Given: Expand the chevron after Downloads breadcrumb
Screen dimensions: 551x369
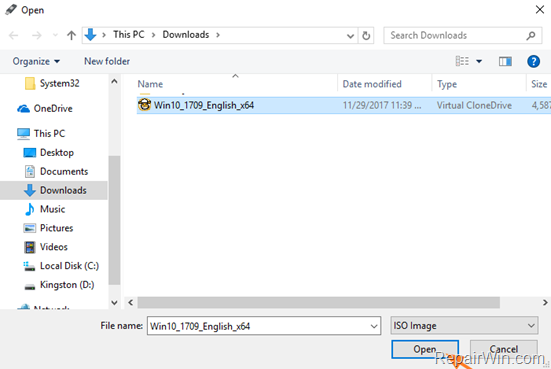Looking at the screenshot, I should click(218, 35).
